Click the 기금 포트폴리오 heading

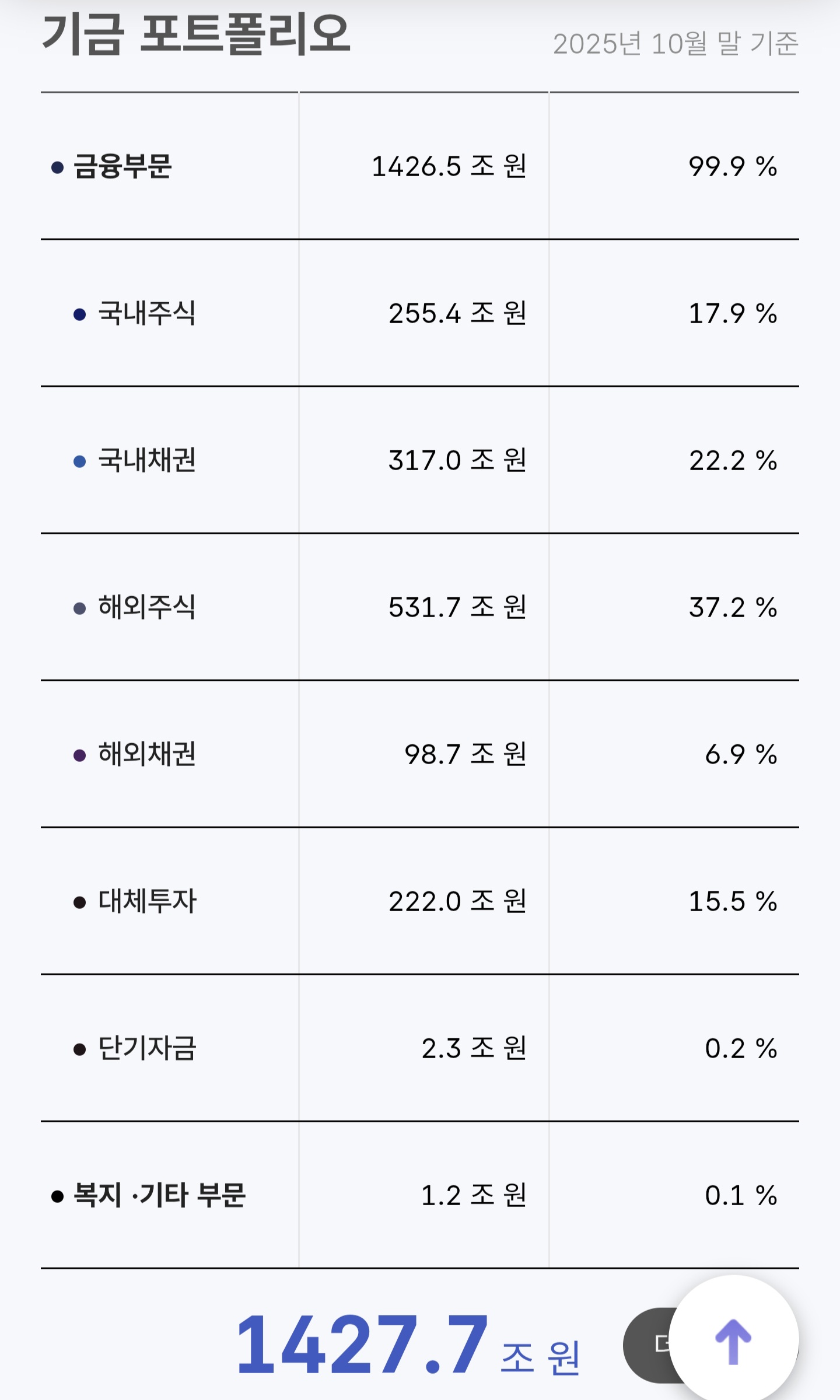(196, 35)
